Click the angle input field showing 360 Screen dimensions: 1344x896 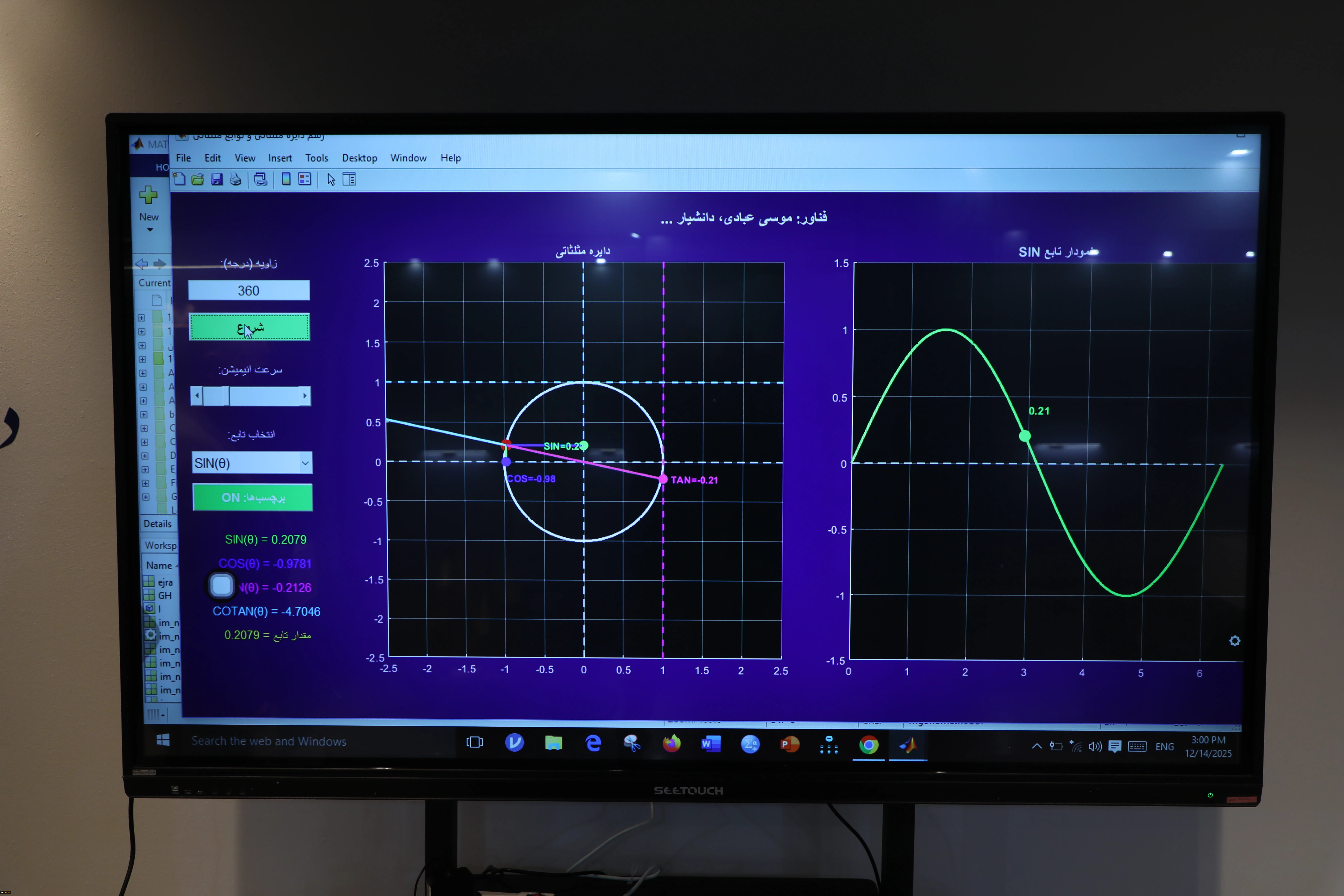tap(249, 290)
